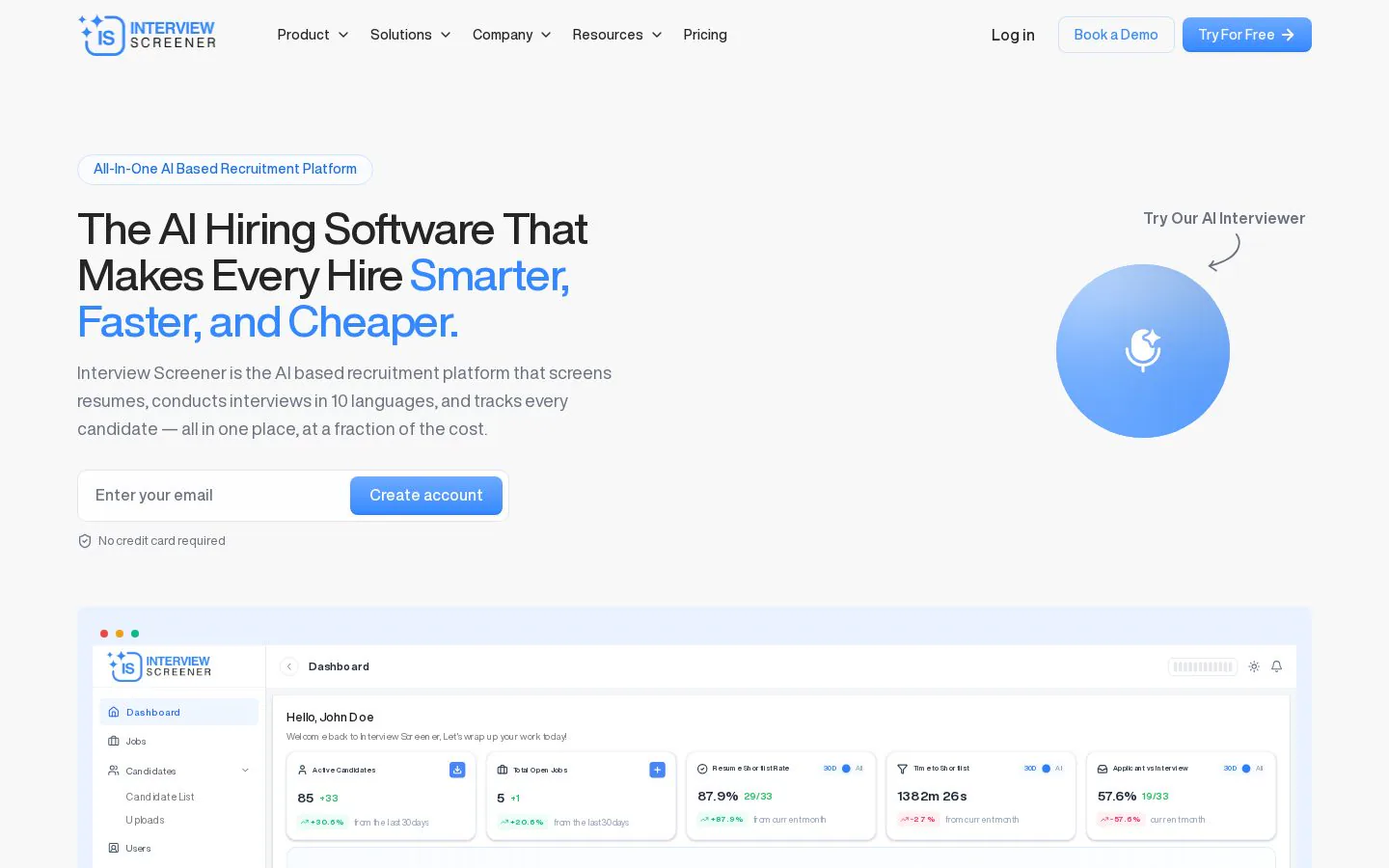The height and width of the screenshot is (868, 1389).
Task: Click the Hello, John Doe greeting
Action: [x=330, y=718]
